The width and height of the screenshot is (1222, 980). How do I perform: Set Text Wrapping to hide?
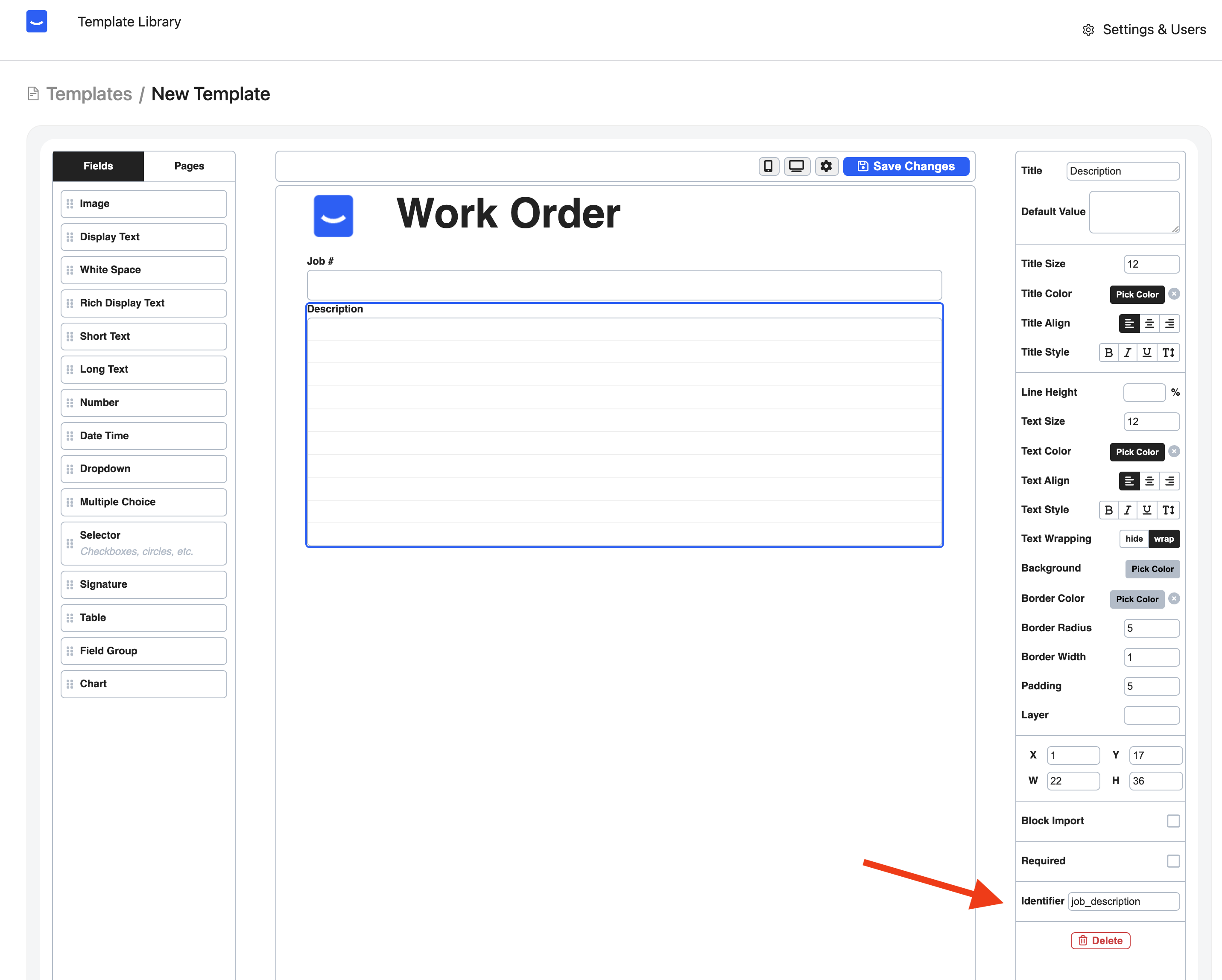click(1134, 539)
